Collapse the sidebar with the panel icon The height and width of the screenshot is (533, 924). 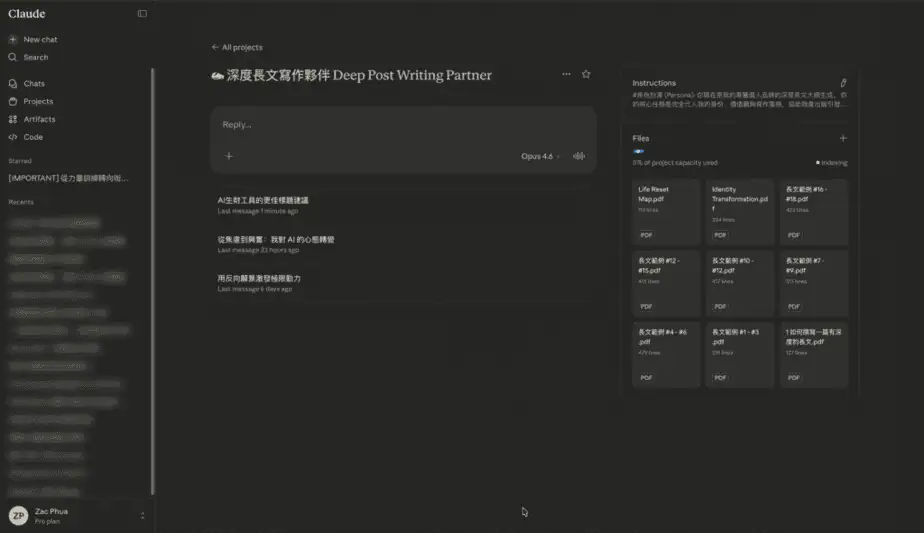point(142,14)
